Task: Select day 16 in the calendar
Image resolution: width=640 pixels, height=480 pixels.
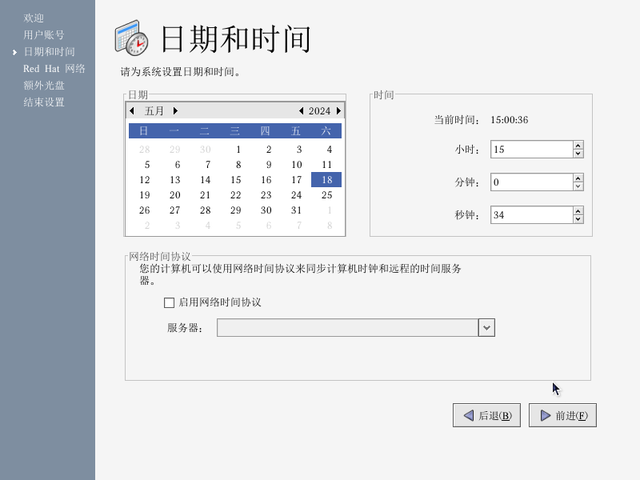Action: coord(266,180)
